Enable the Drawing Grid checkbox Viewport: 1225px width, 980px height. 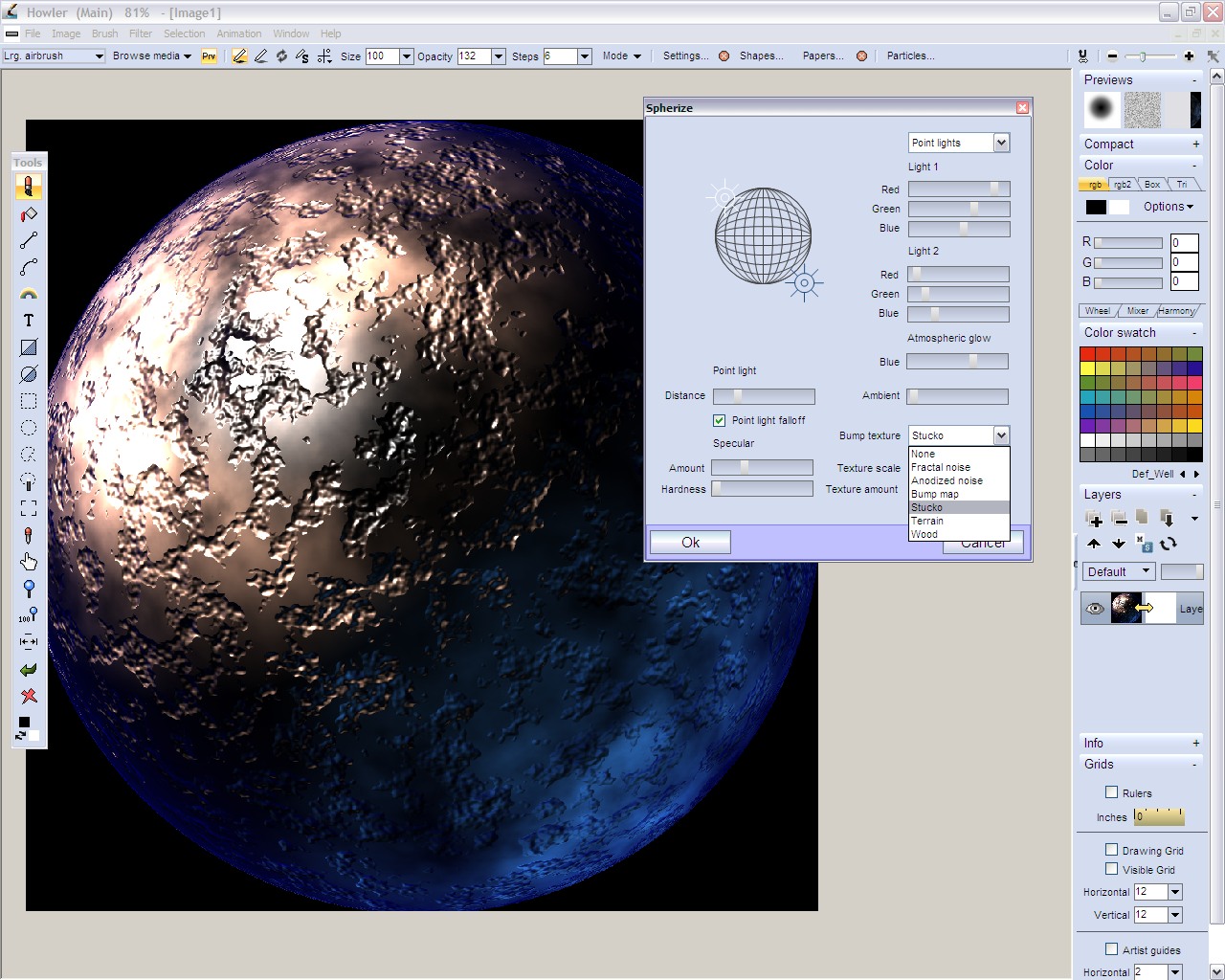[1111, 850]
